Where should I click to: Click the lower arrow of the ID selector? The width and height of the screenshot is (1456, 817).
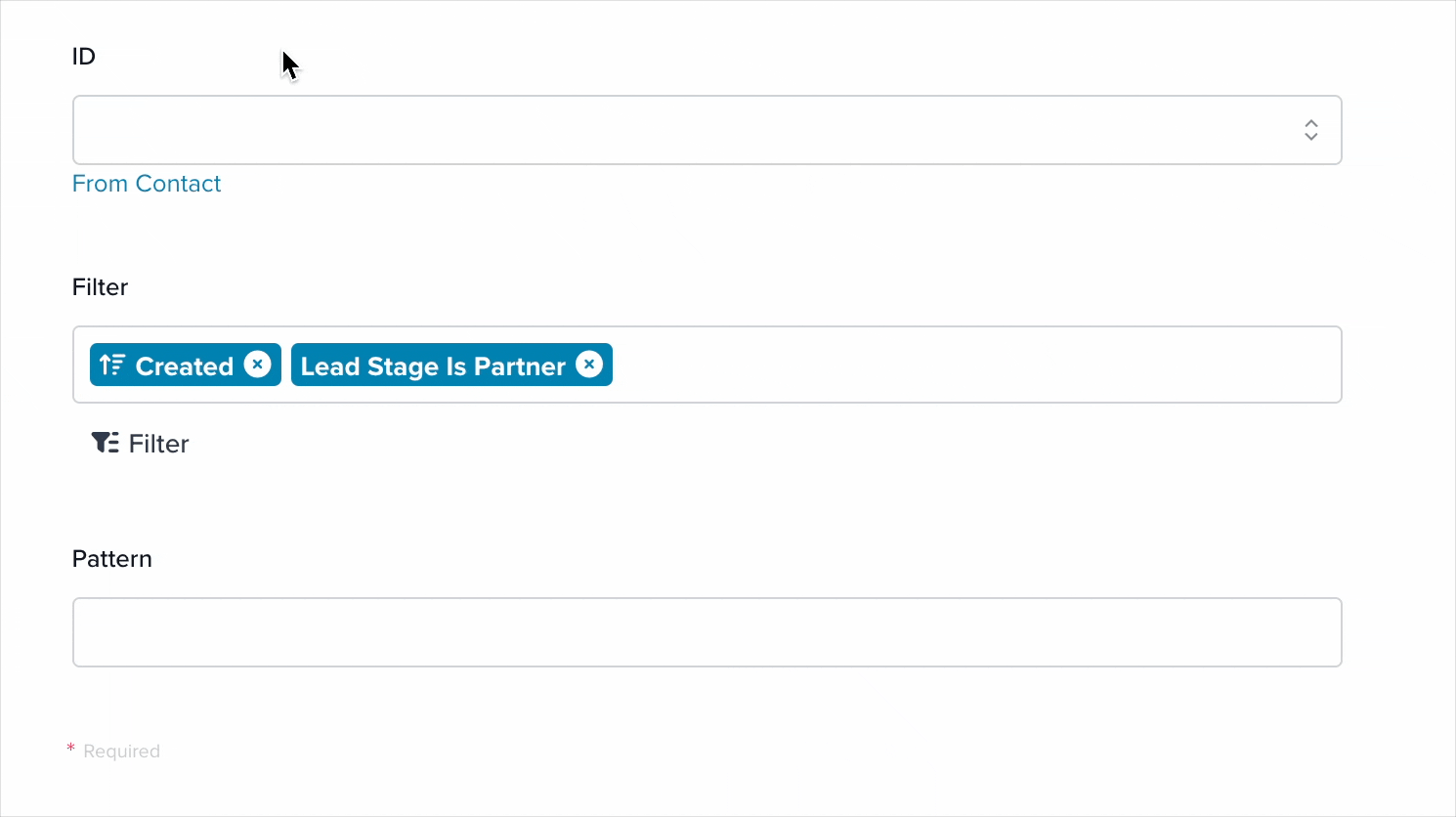(1311, 137)
